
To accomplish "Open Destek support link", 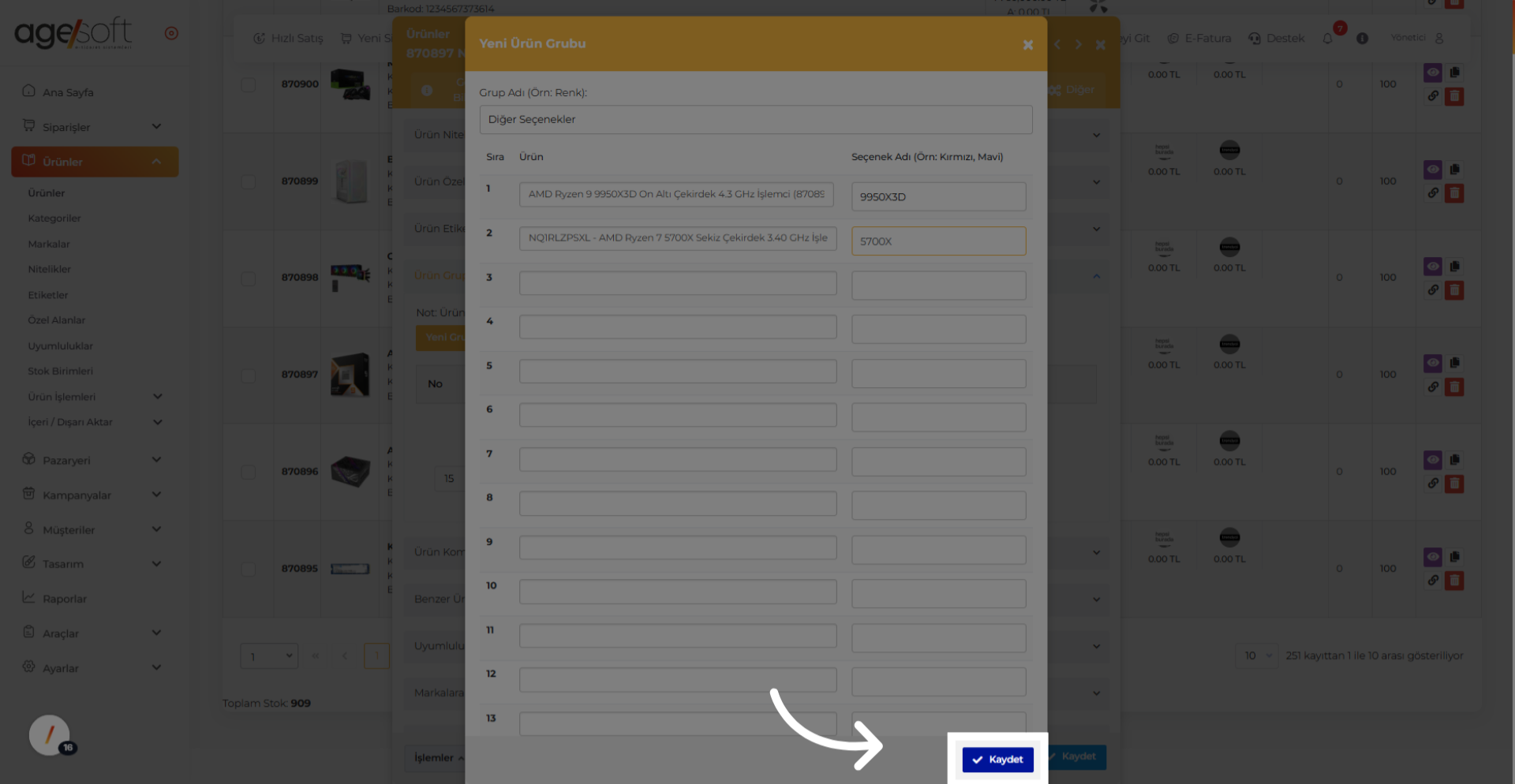I will [x=1277, y=38].
